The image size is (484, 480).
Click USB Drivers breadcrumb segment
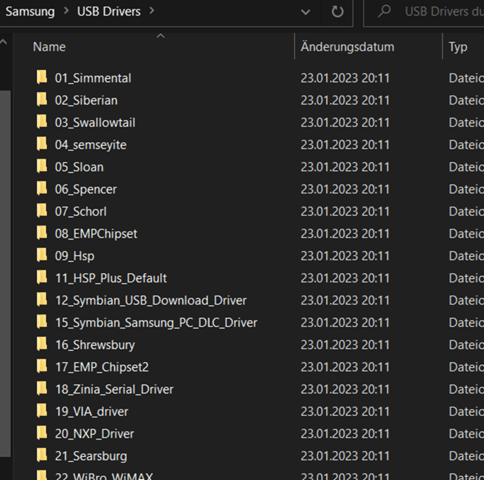(x=109, y=11)
